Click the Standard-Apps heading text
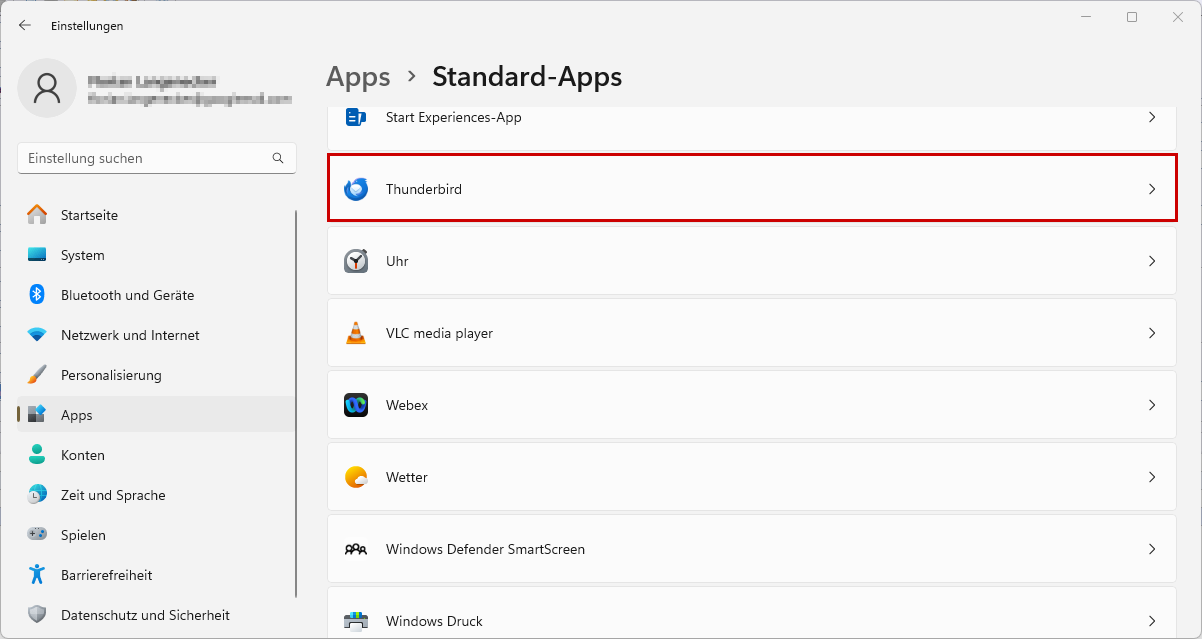 coord(527,77)
